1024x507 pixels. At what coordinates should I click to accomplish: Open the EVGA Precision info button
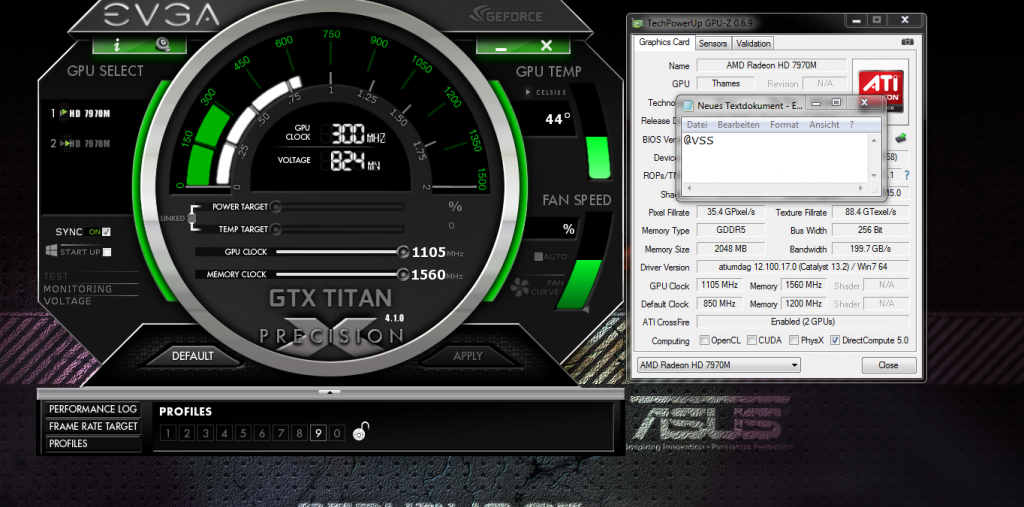(x=117, y=44)
